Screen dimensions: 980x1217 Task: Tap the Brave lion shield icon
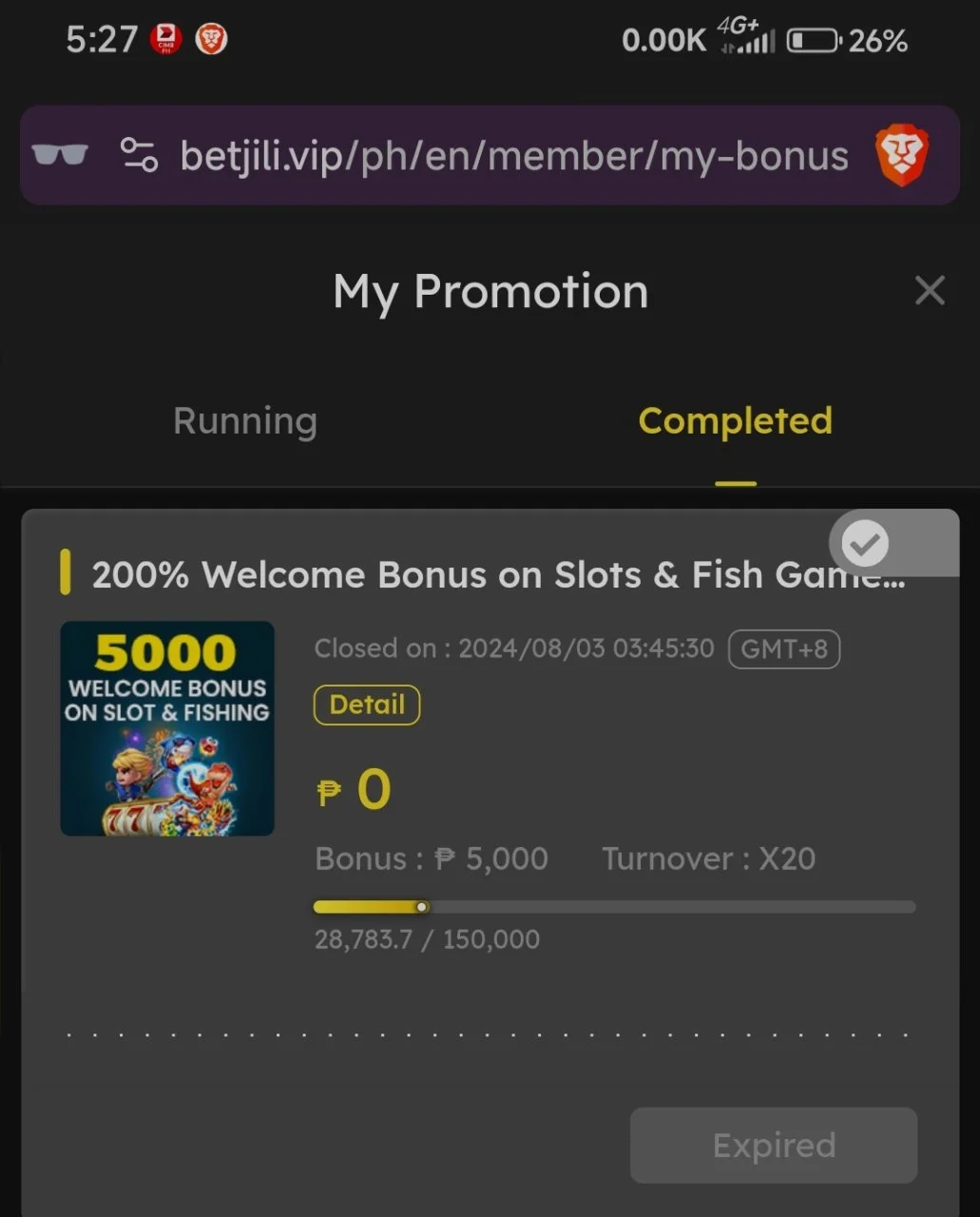coord(901,155)
